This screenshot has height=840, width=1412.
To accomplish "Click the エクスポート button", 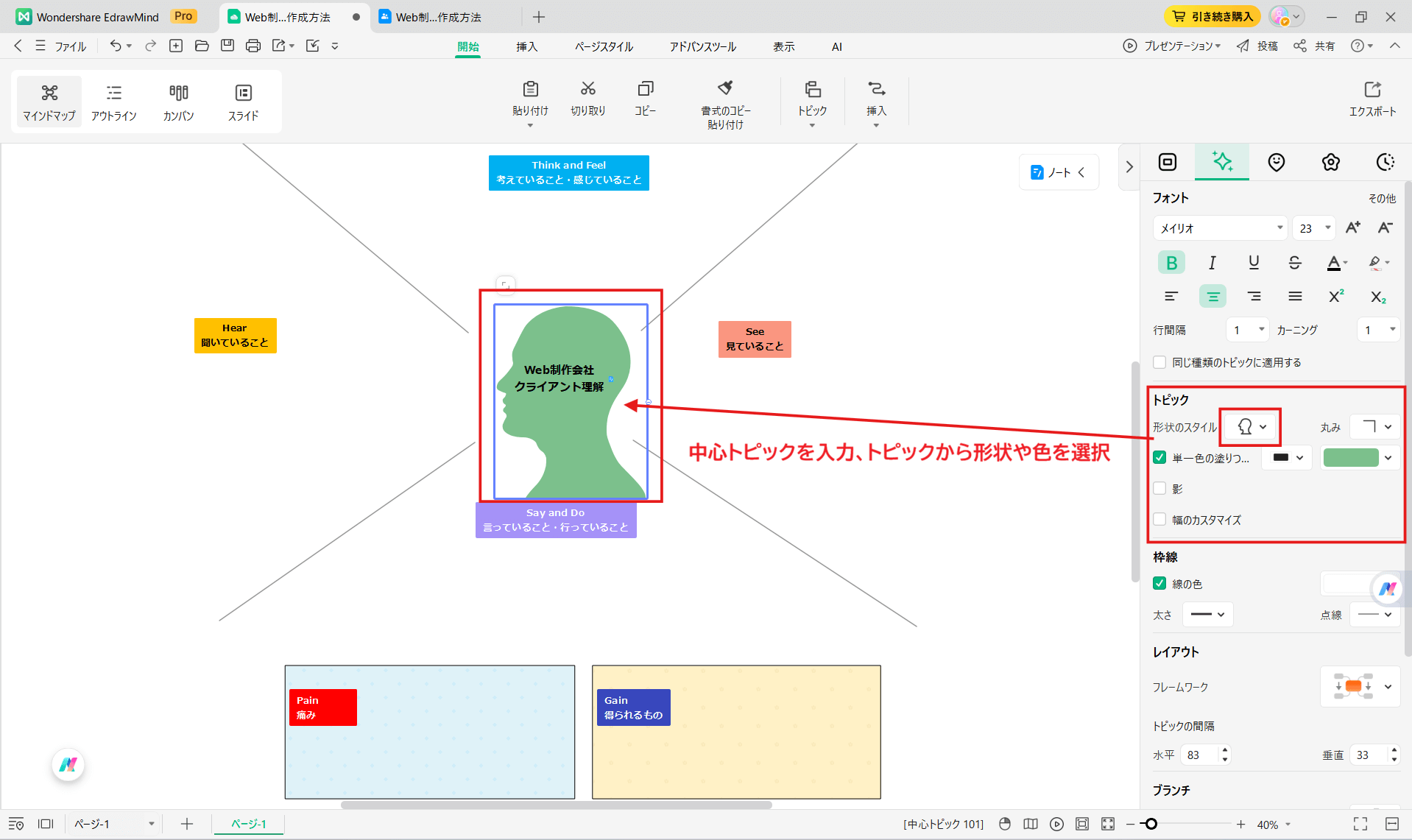I will pyautogui.click(x=1372, y=100).
